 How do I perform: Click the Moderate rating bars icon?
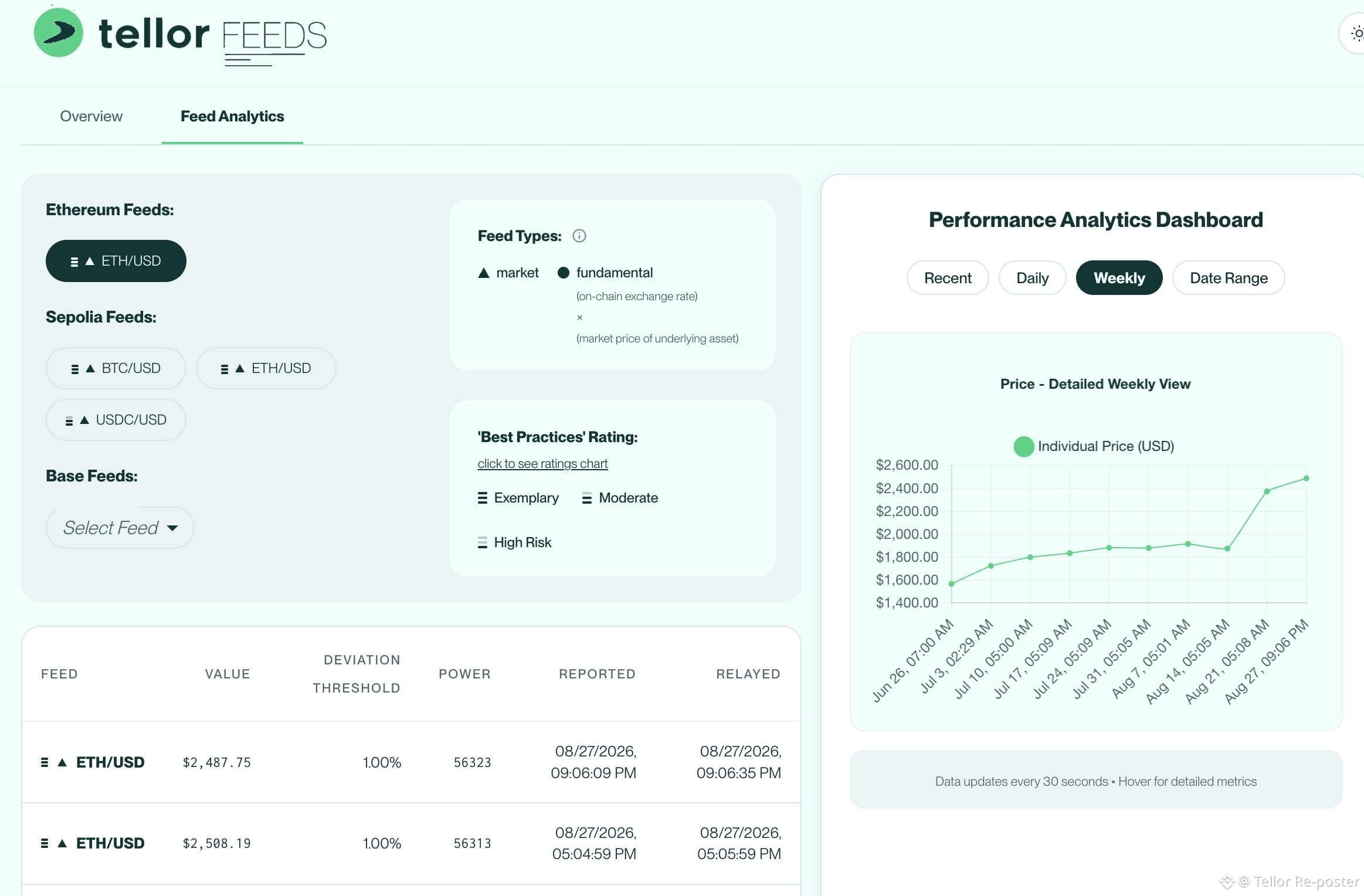(x=587, y=498)
